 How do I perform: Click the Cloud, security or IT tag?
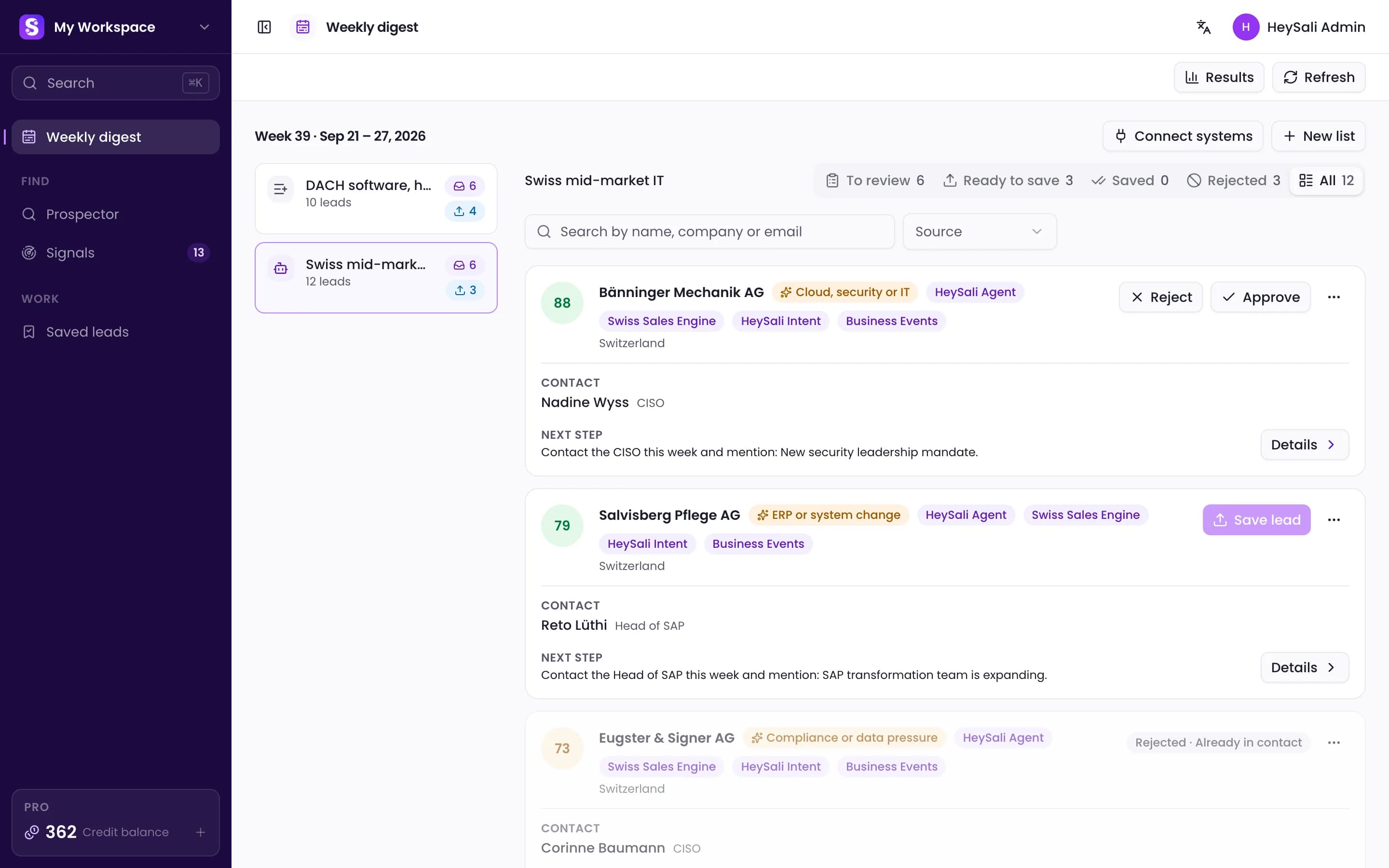pyautogui.click(x=844, y=292)
